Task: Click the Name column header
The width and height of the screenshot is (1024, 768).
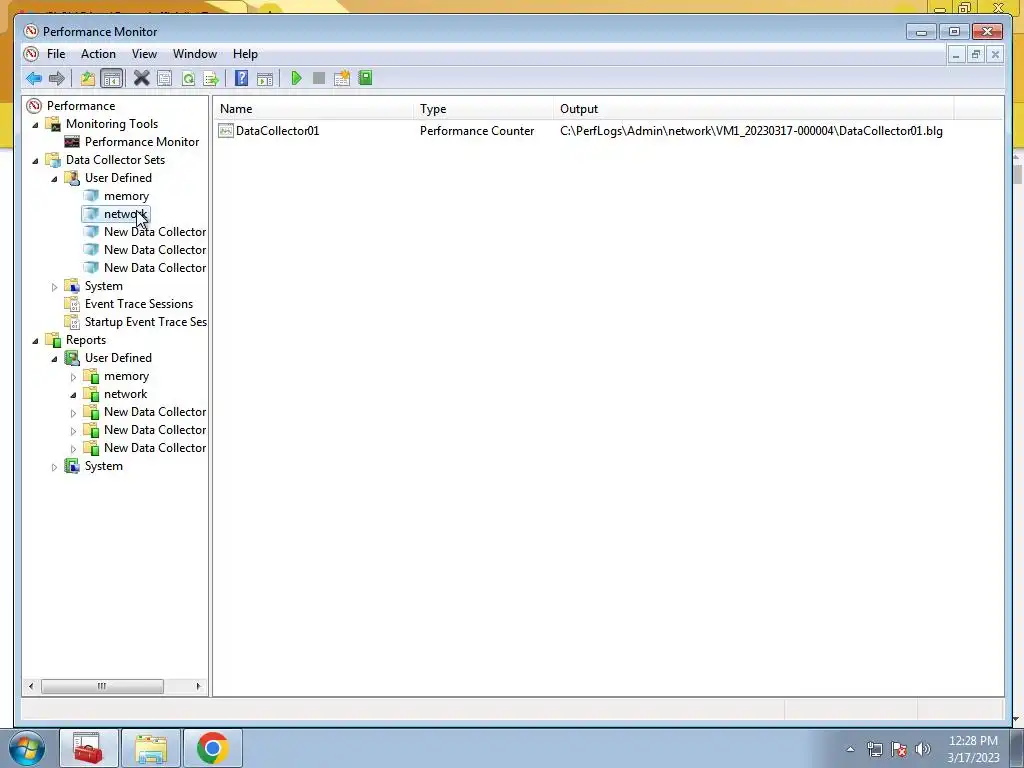Action: (315, 109)
